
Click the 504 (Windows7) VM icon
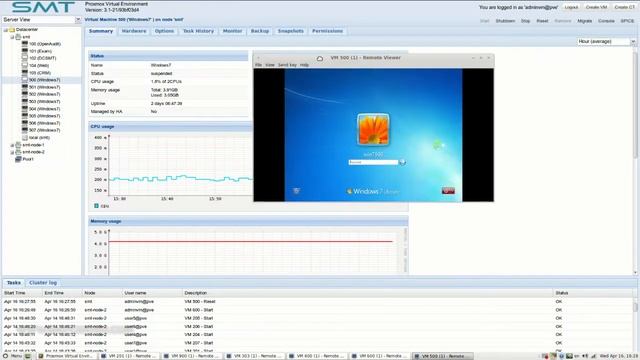tap(24, 109)
